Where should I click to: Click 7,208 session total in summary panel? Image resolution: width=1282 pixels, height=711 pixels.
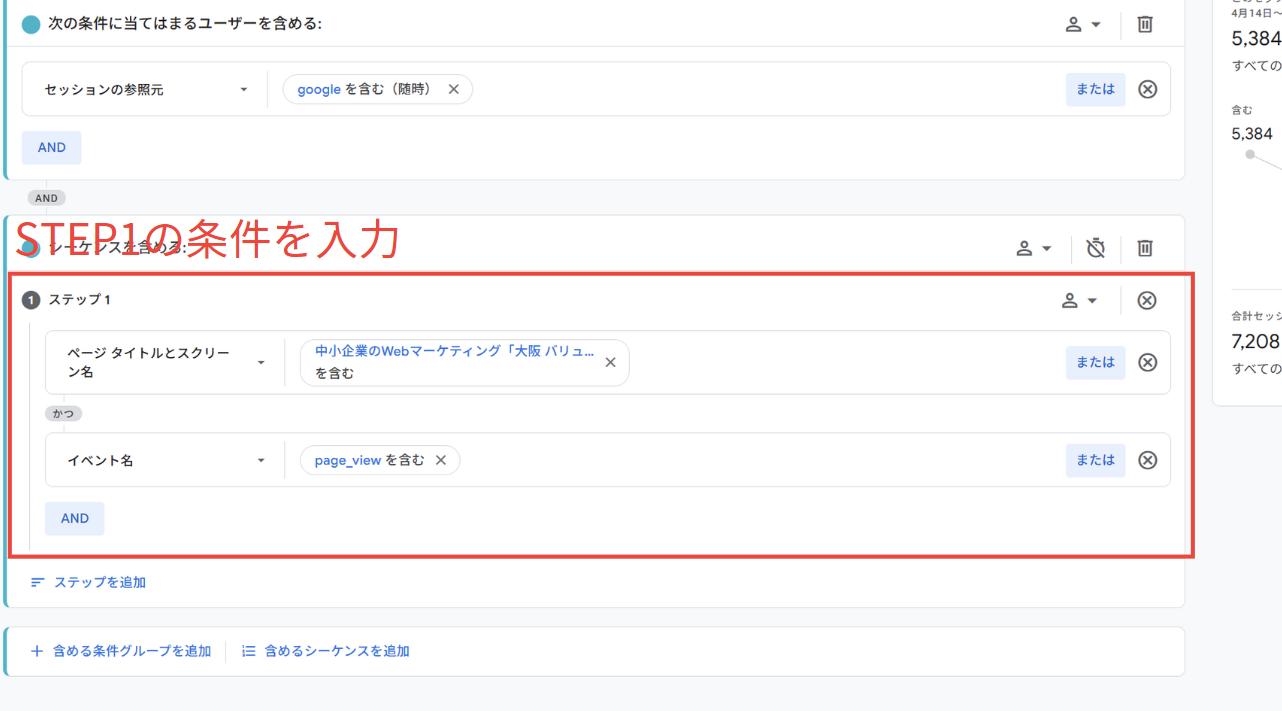pos(1255,342)
